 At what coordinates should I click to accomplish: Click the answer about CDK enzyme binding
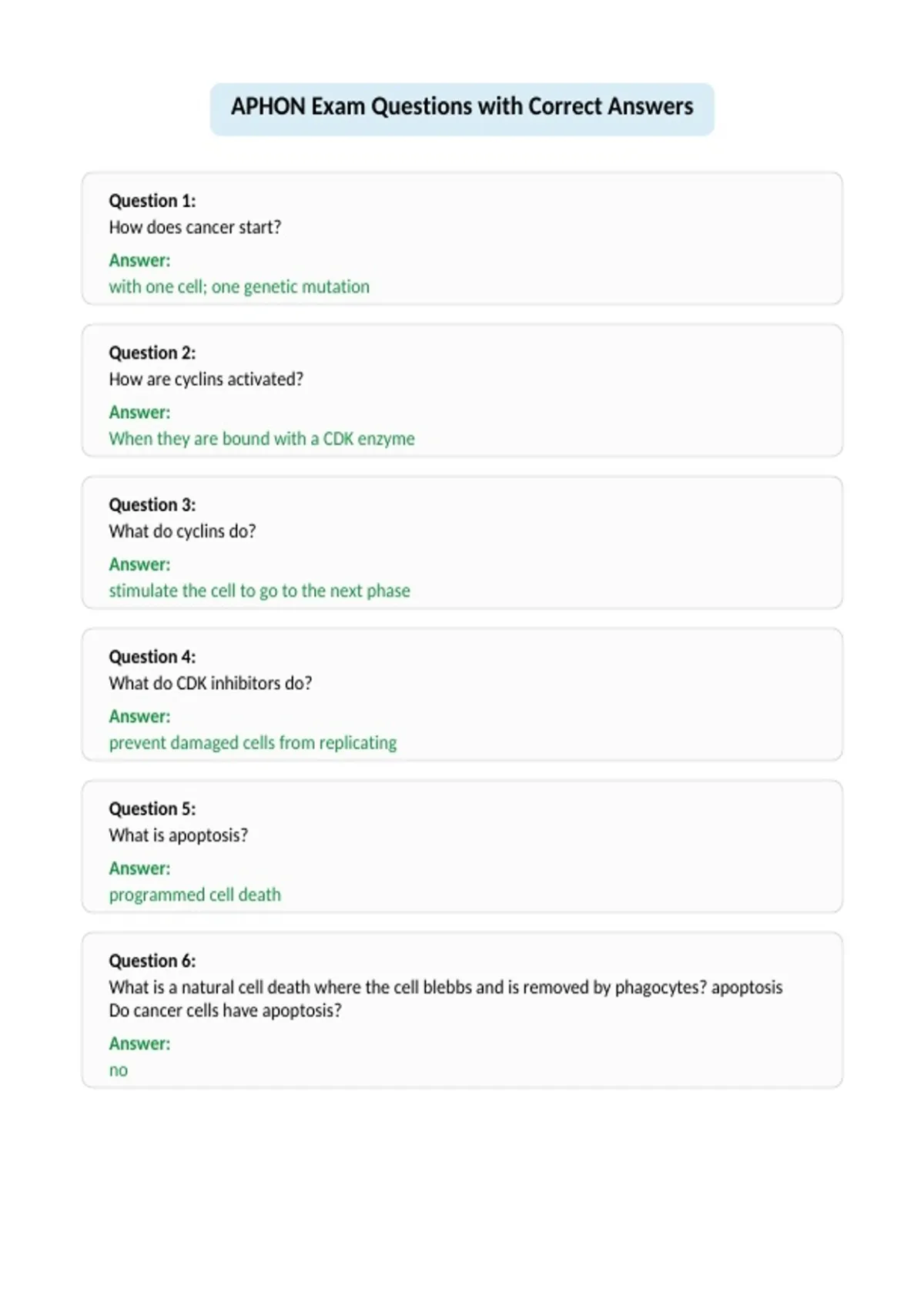click(262, 439)
